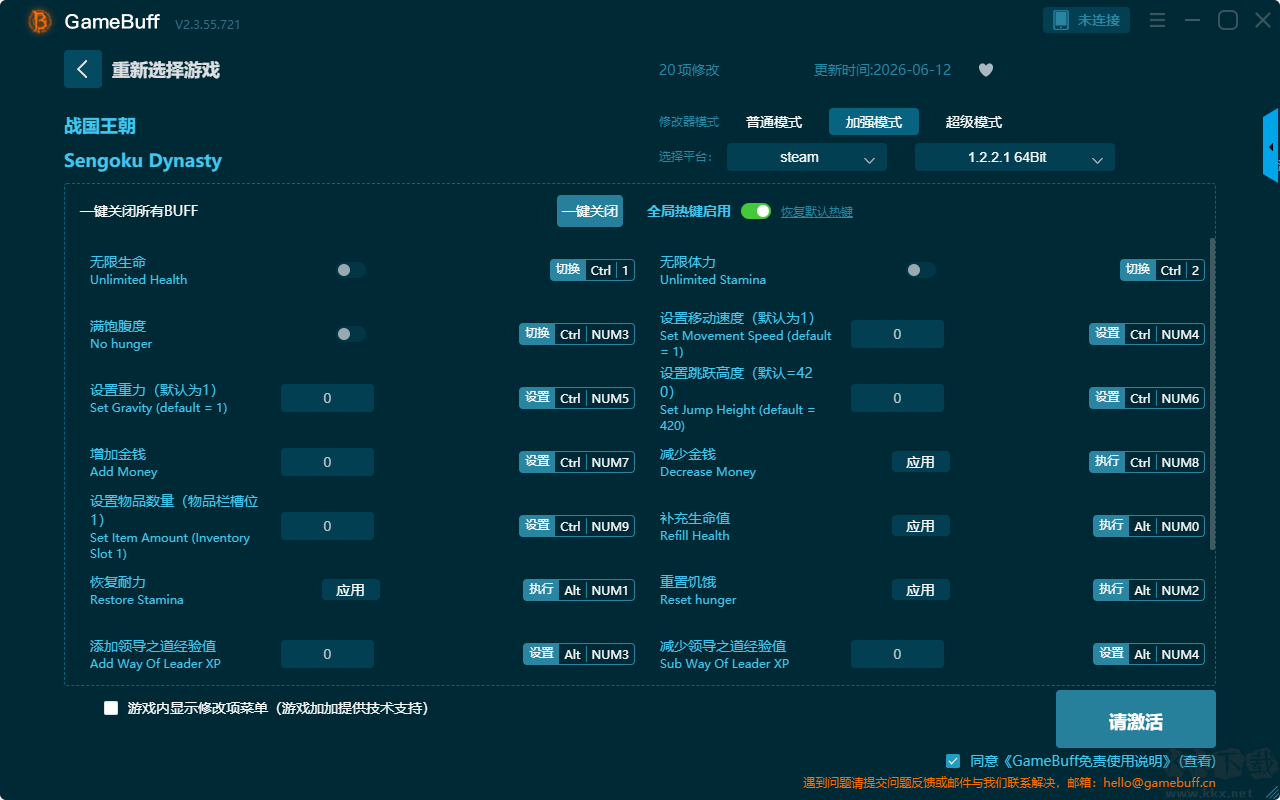Click Reset hunger hotkey Alt NUM2
The image size is (1280, 800).
1149,590
